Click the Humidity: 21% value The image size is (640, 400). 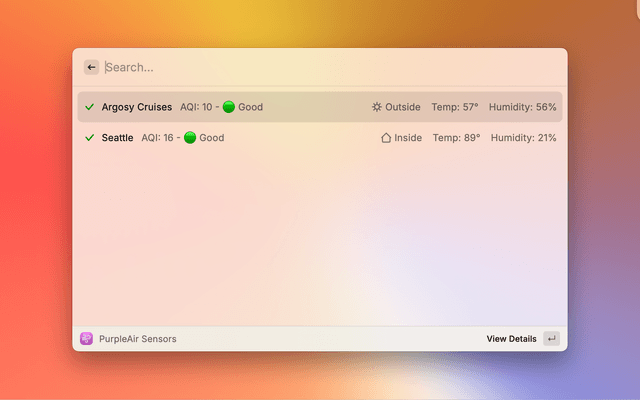point(523,138)
